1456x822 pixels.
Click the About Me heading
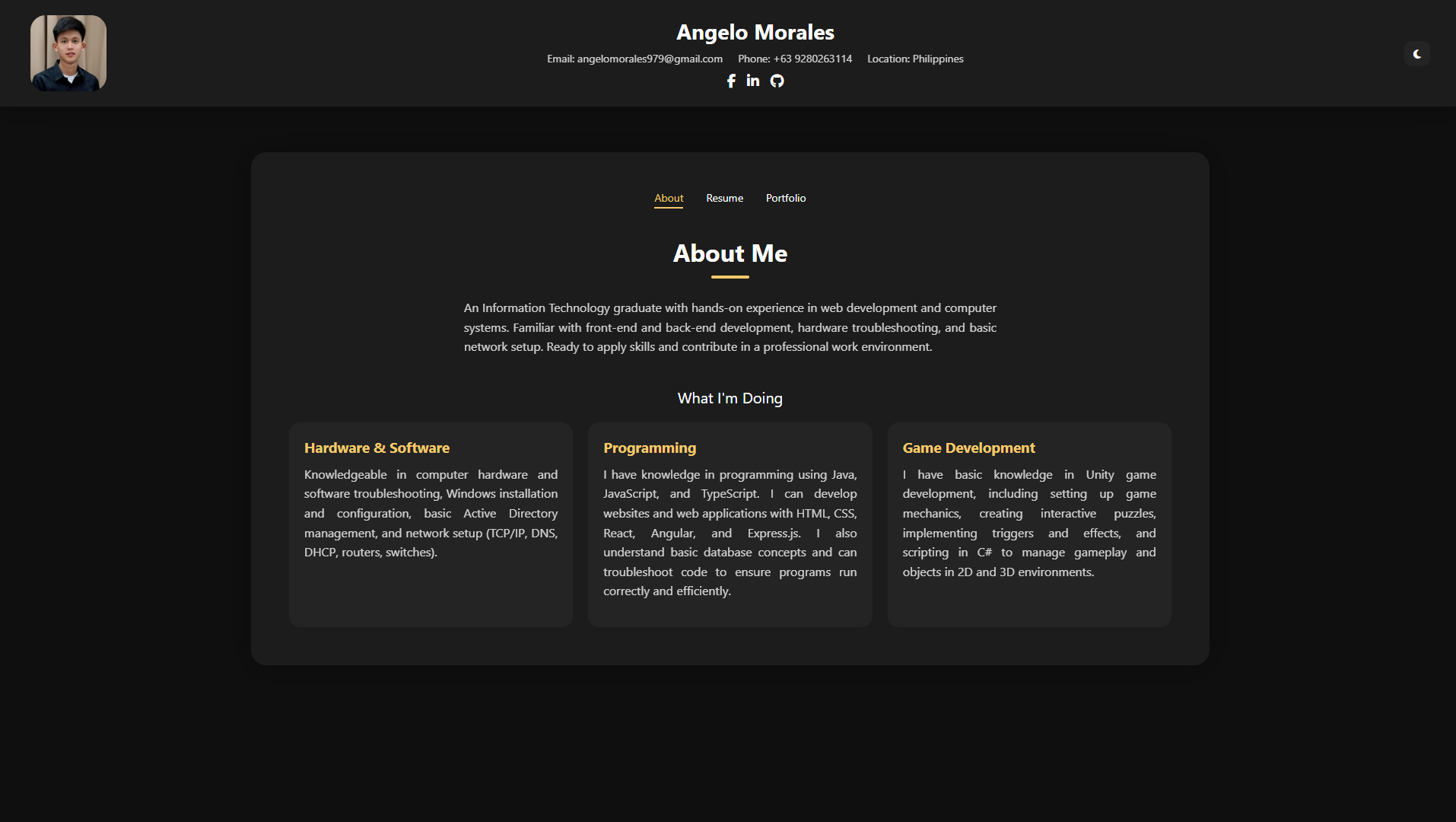[x=730, y=253]
